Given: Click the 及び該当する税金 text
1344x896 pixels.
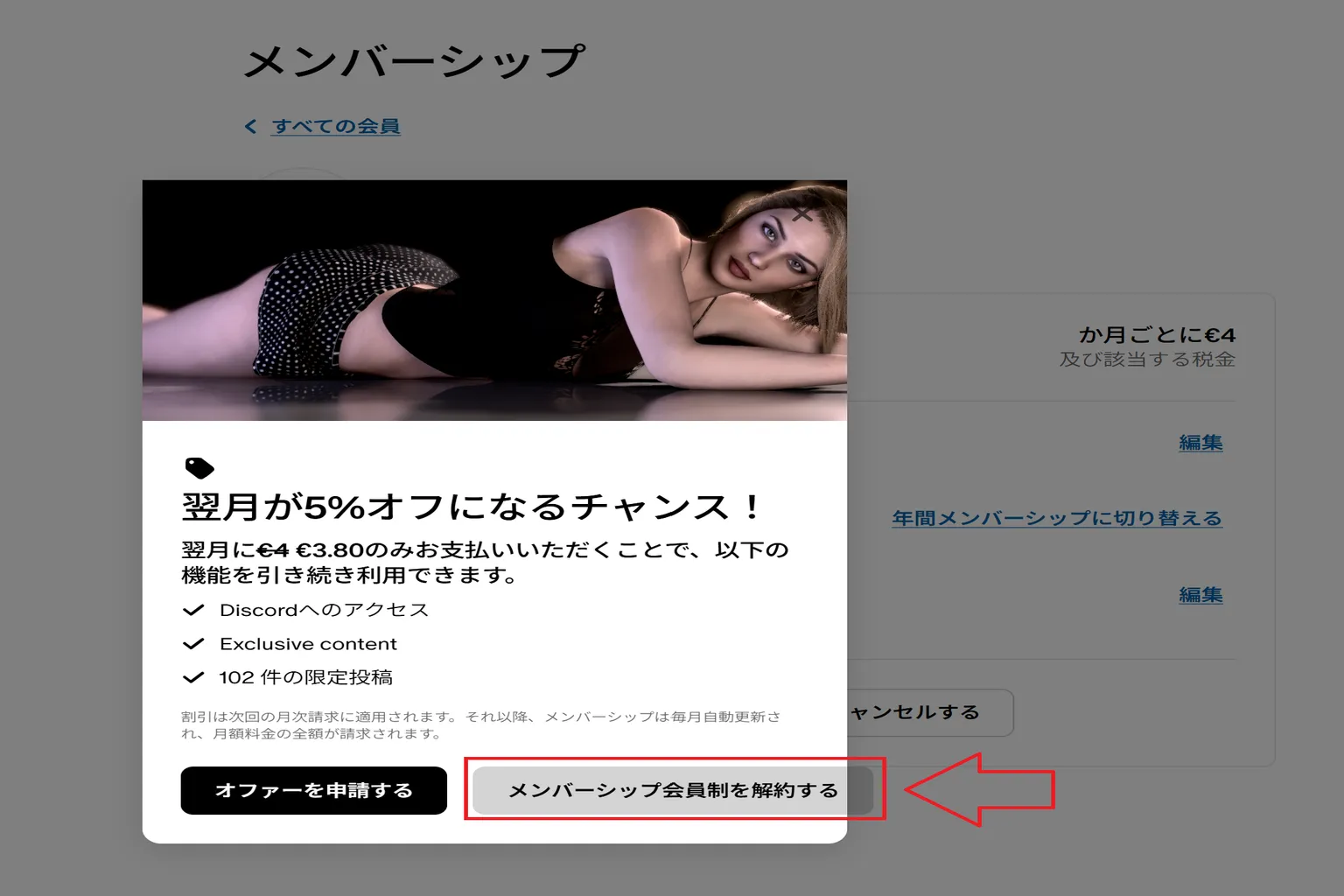Looking at the screenshot, I should point(1147,360).
